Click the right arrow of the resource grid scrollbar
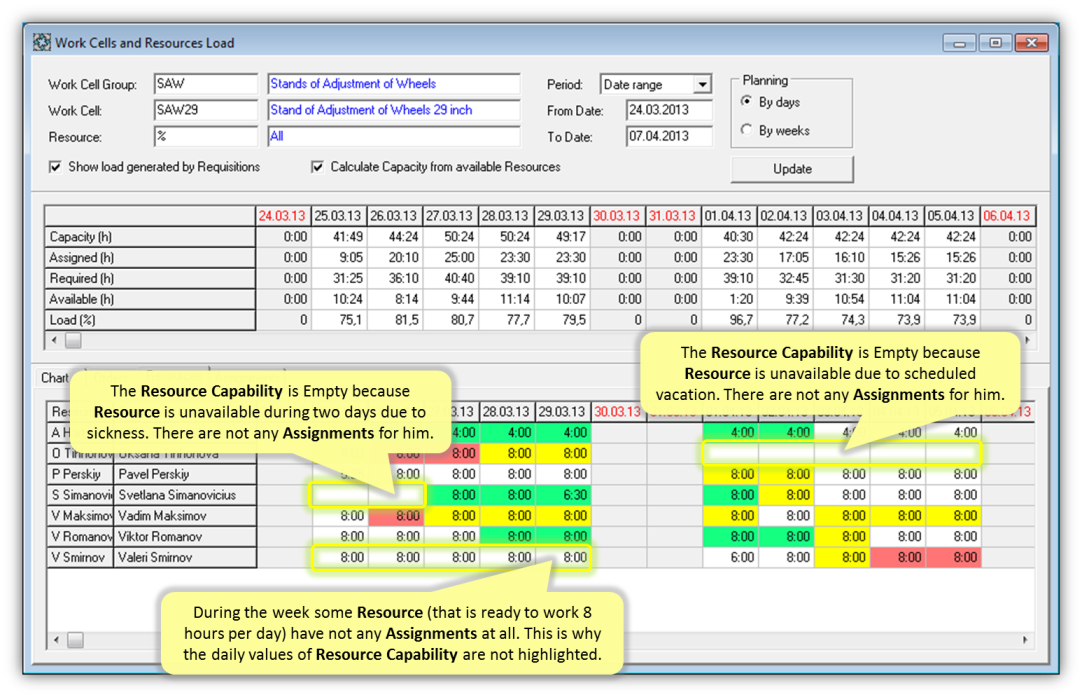The height and width of the screenshot is (697, 1082). click(1025, 640)
